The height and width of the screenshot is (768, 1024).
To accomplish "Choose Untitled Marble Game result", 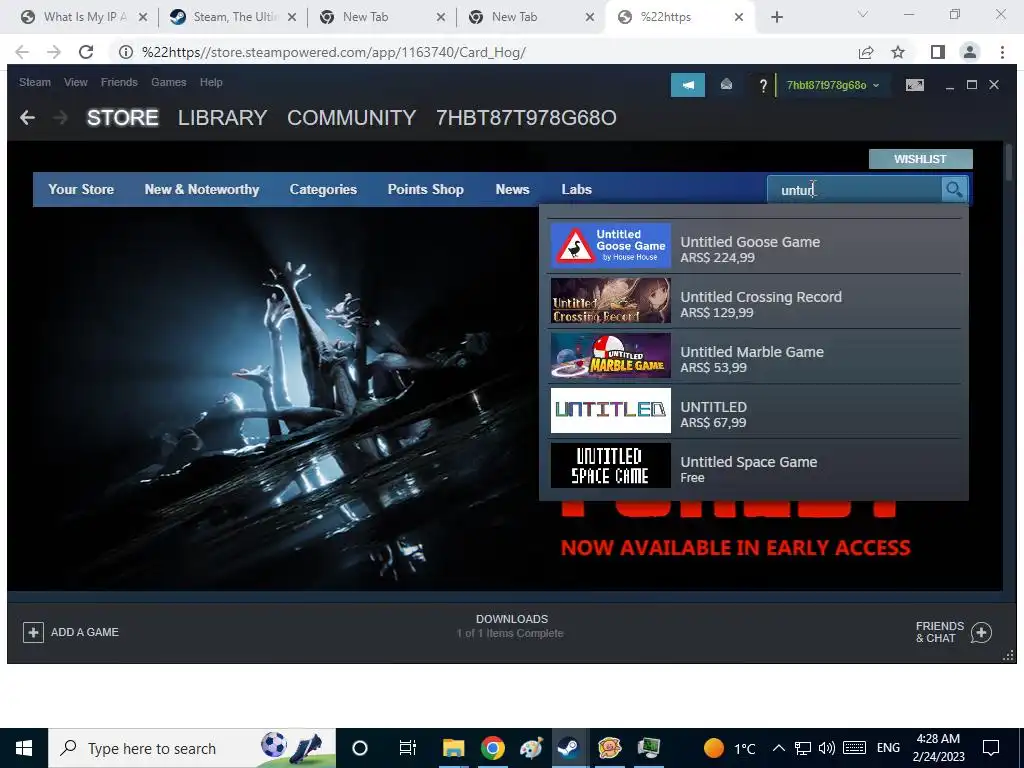I will click(x=755, y=356).
